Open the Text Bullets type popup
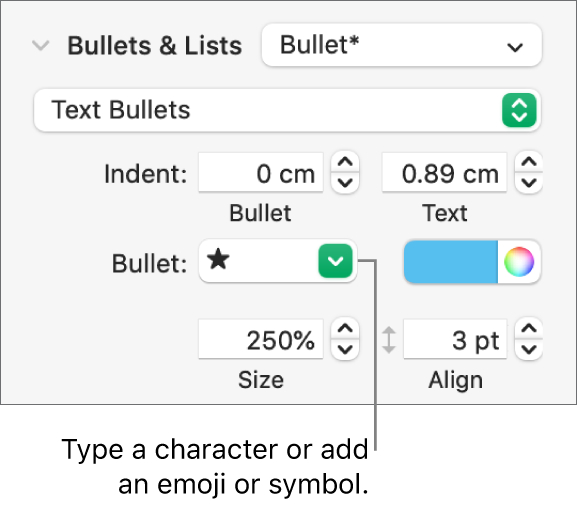The image size is (577, 510). 287,110
